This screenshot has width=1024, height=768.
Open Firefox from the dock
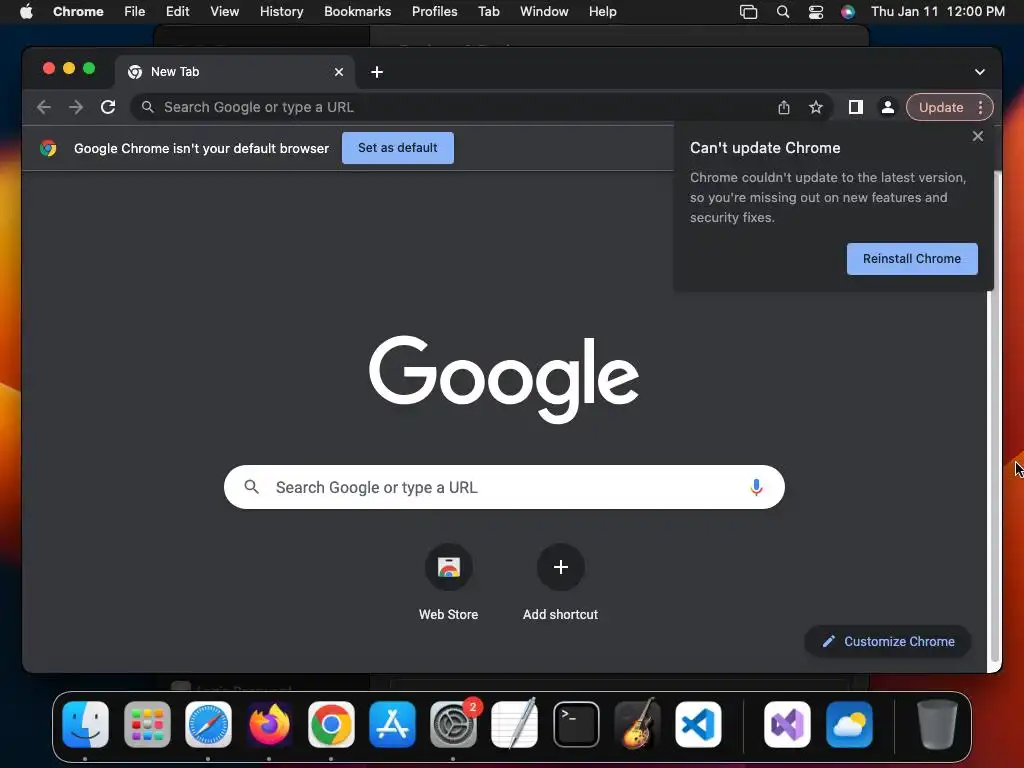pos(270,724)
